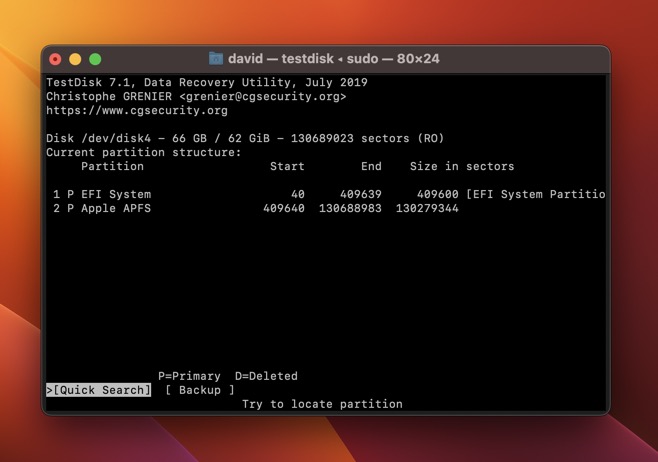Viewport: 658px width, 462px height.
Task: Click the start value 40 in EFI row
Action: pos(298,194)
